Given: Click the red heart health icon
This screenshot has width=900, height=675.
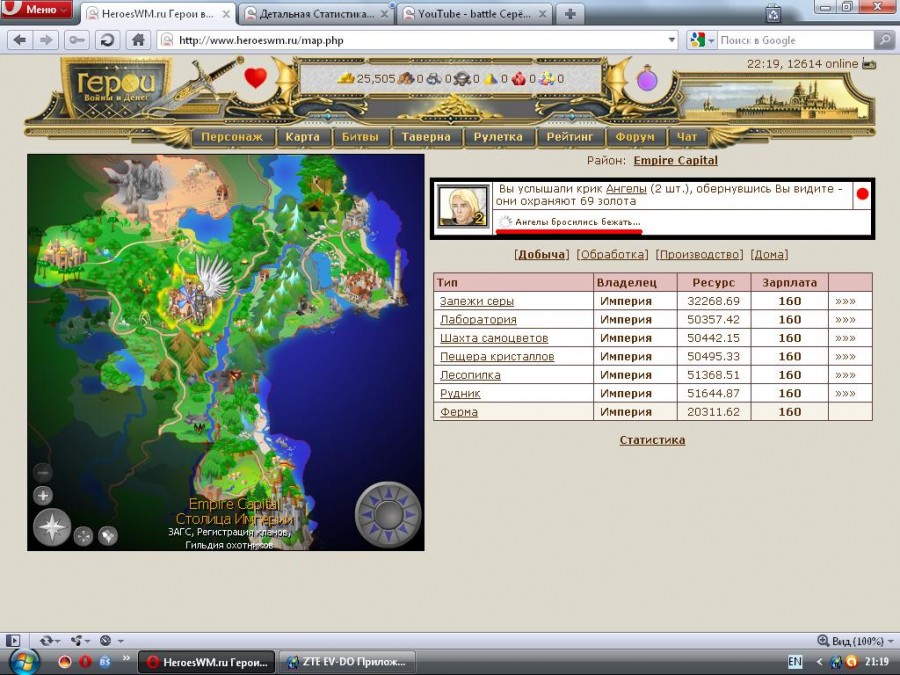Looking at the screenshot, I should (255, 77).
